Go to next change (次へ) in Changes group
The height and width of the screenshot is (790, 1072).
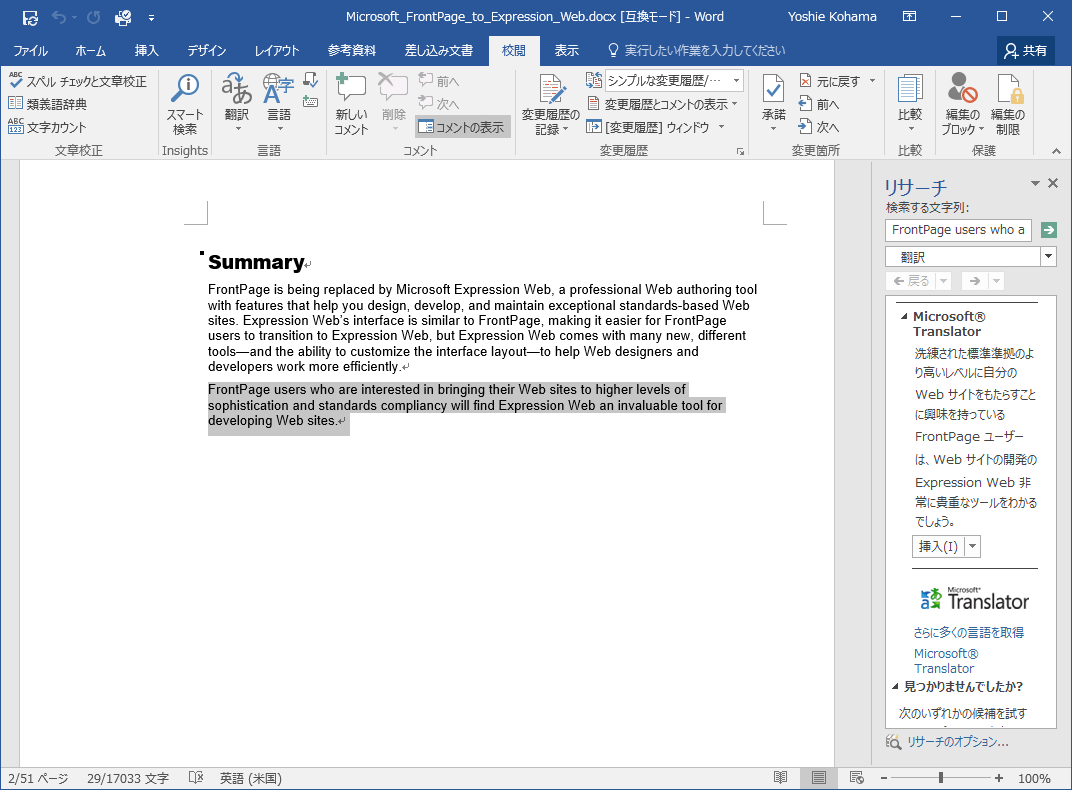tap(819, 127)
